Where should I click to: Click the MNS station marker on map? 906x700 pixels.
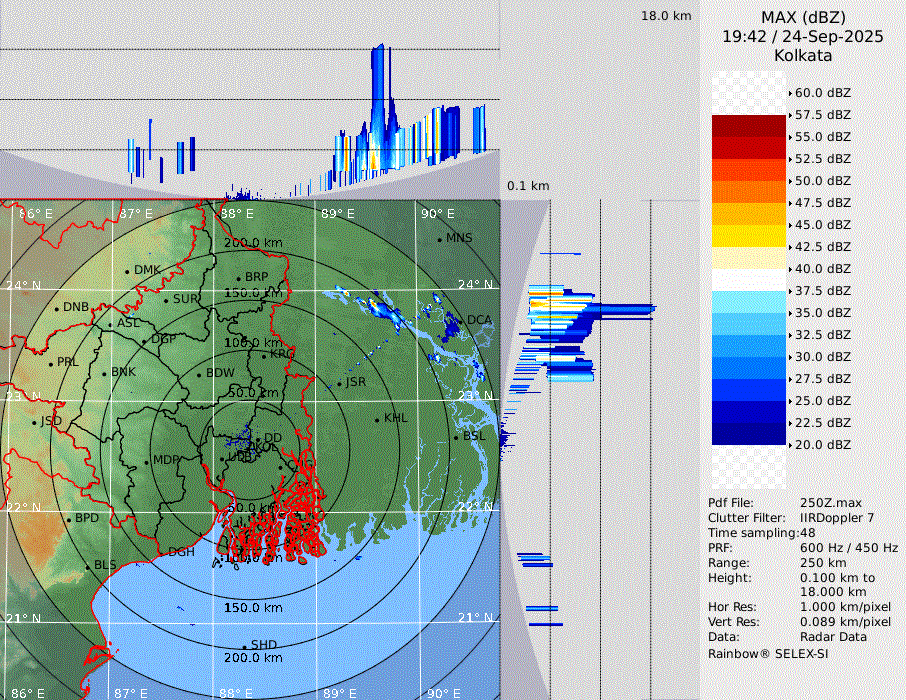[x=439, y=239]
